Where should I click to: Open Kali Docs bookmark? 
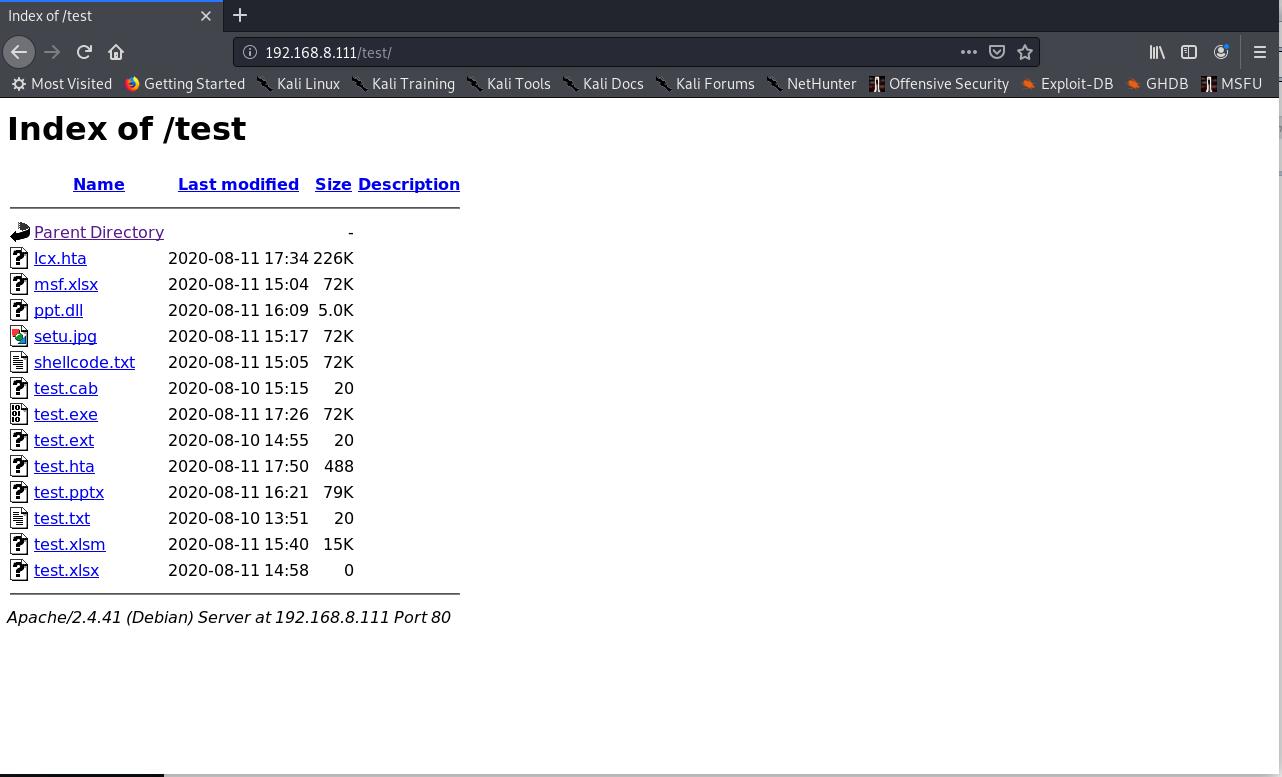coord(603,84)
